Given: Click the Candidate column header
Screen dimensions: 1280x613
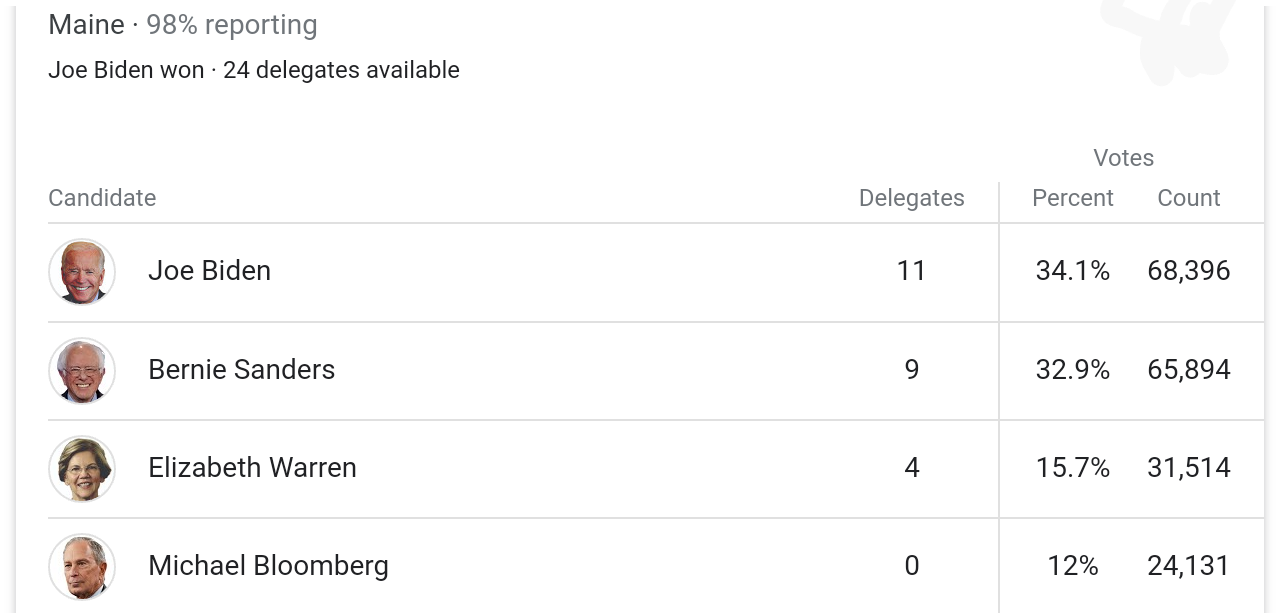Looking at the screenshot, I should click(102, 198).
